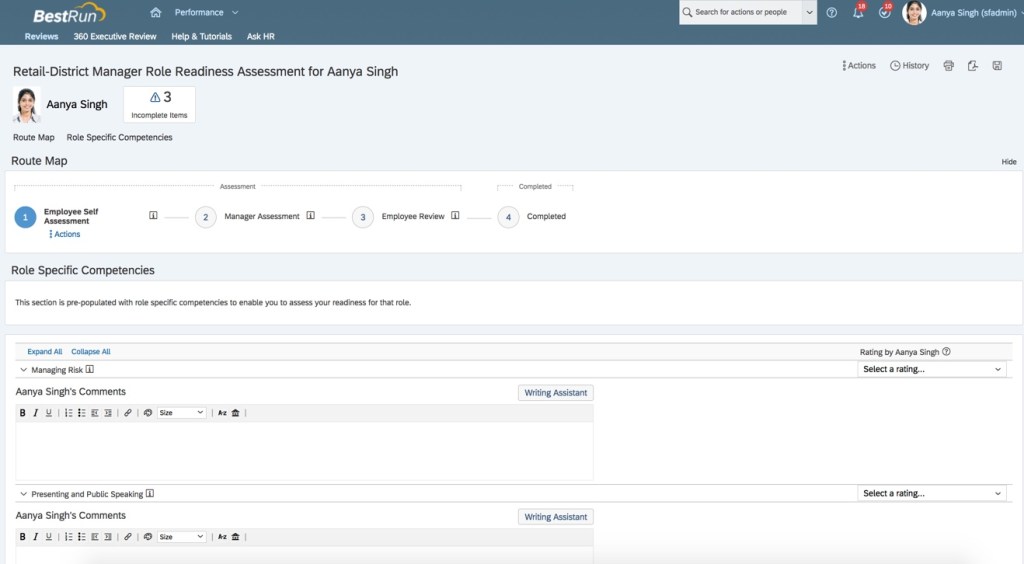Screen dimensions: 1024x564
Task: Apply bold in Managing Risk comment toolbar
Action: click(x=23, y=413)
